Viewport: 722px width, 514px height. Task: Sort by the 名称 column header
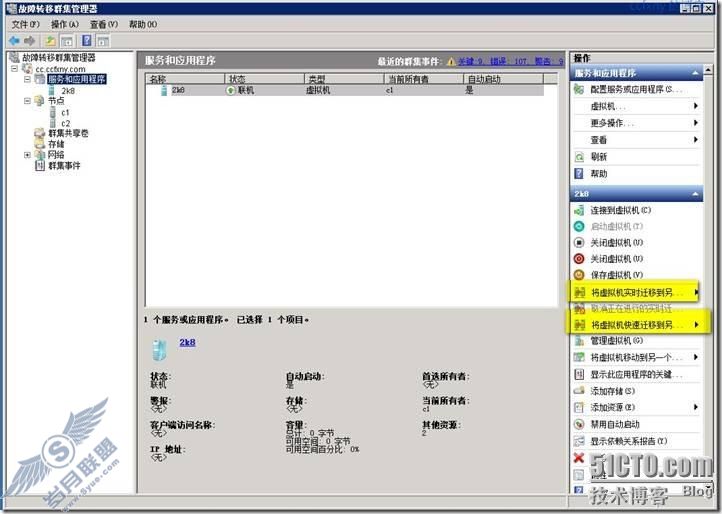click(x=185, y=79)
